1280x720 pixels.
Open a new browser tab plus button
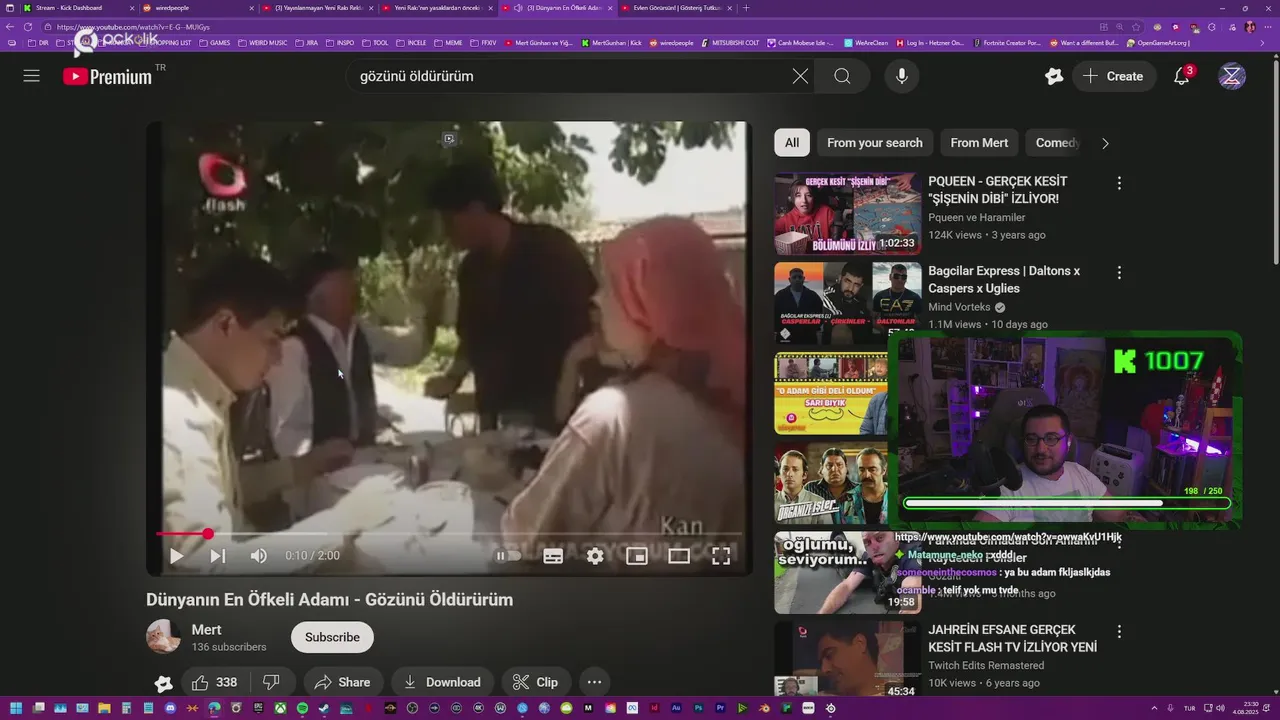point(746,8)
